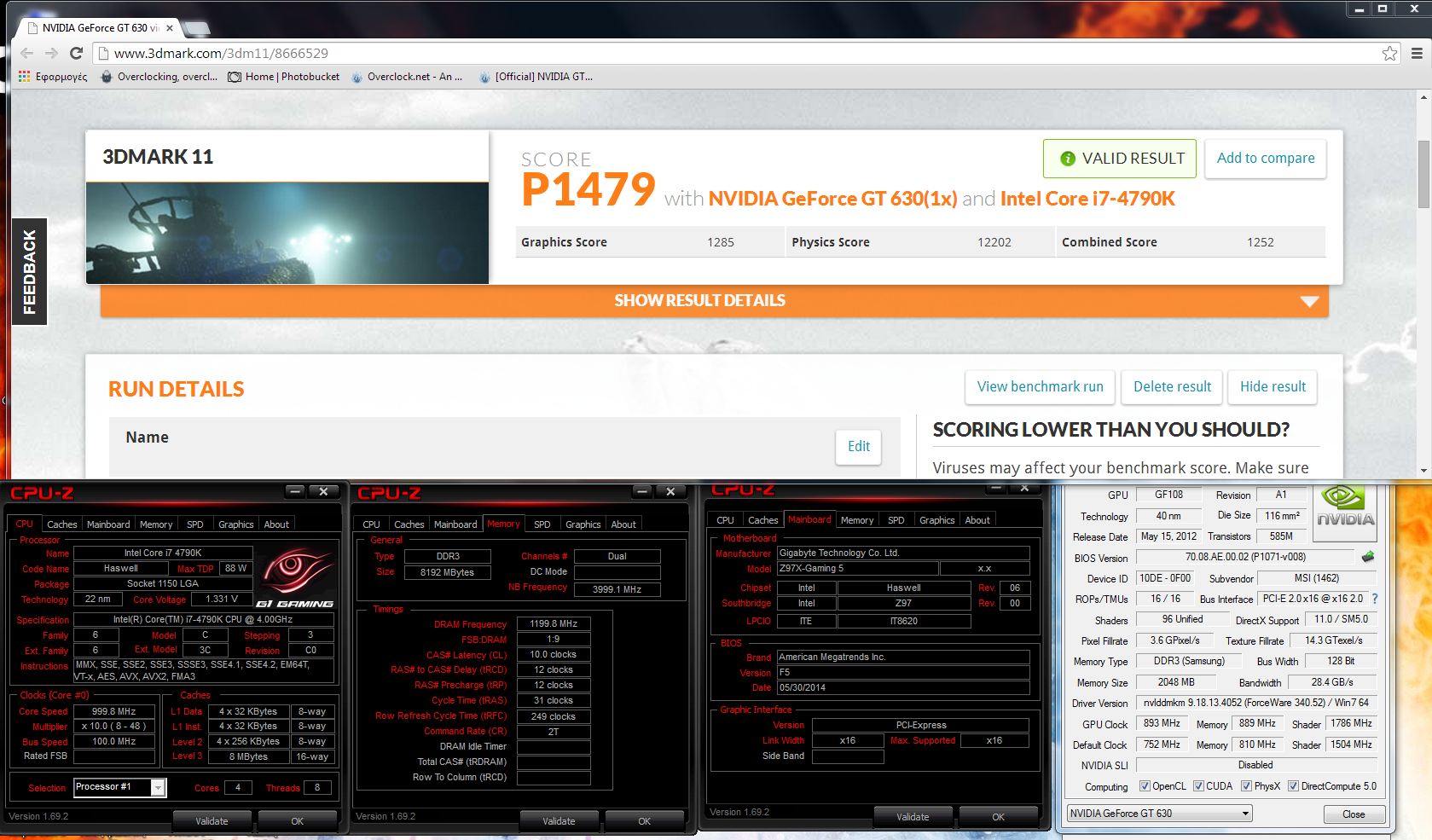The width and height of the screenshot is (1432, 840).
Task: Open the [Official] NVIDIA GT bookmark
Action: 536,77
